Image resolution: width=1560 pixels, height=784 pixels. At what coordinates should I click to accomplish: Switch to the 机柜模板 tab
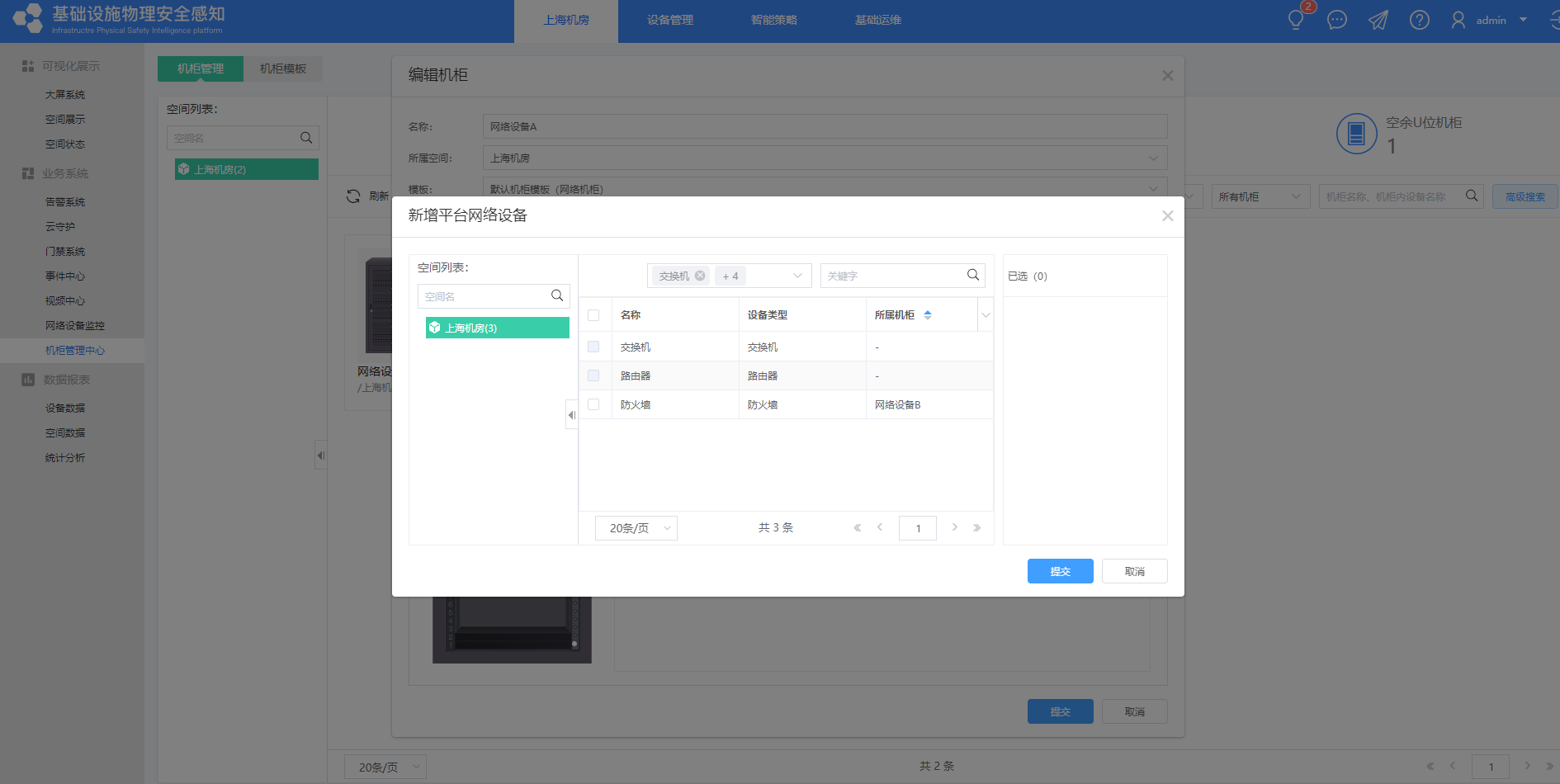click(283, 68)
